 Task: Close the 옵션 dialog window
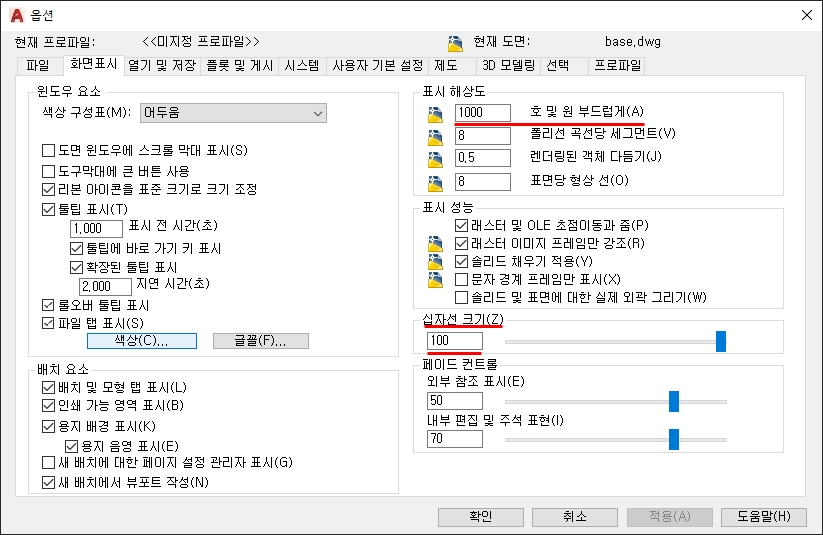point(807,15)
